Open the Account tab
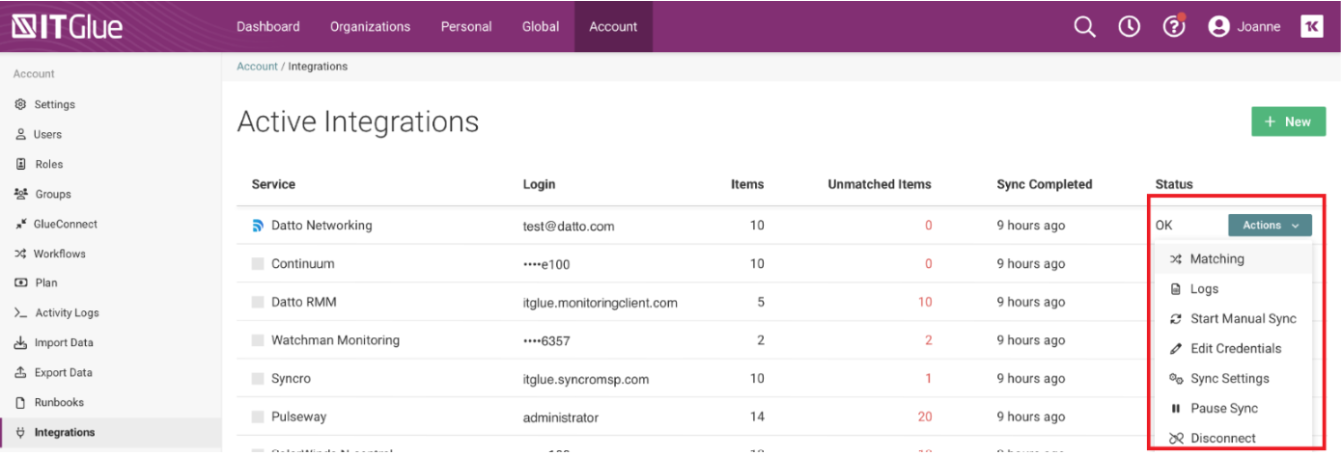 613,27
